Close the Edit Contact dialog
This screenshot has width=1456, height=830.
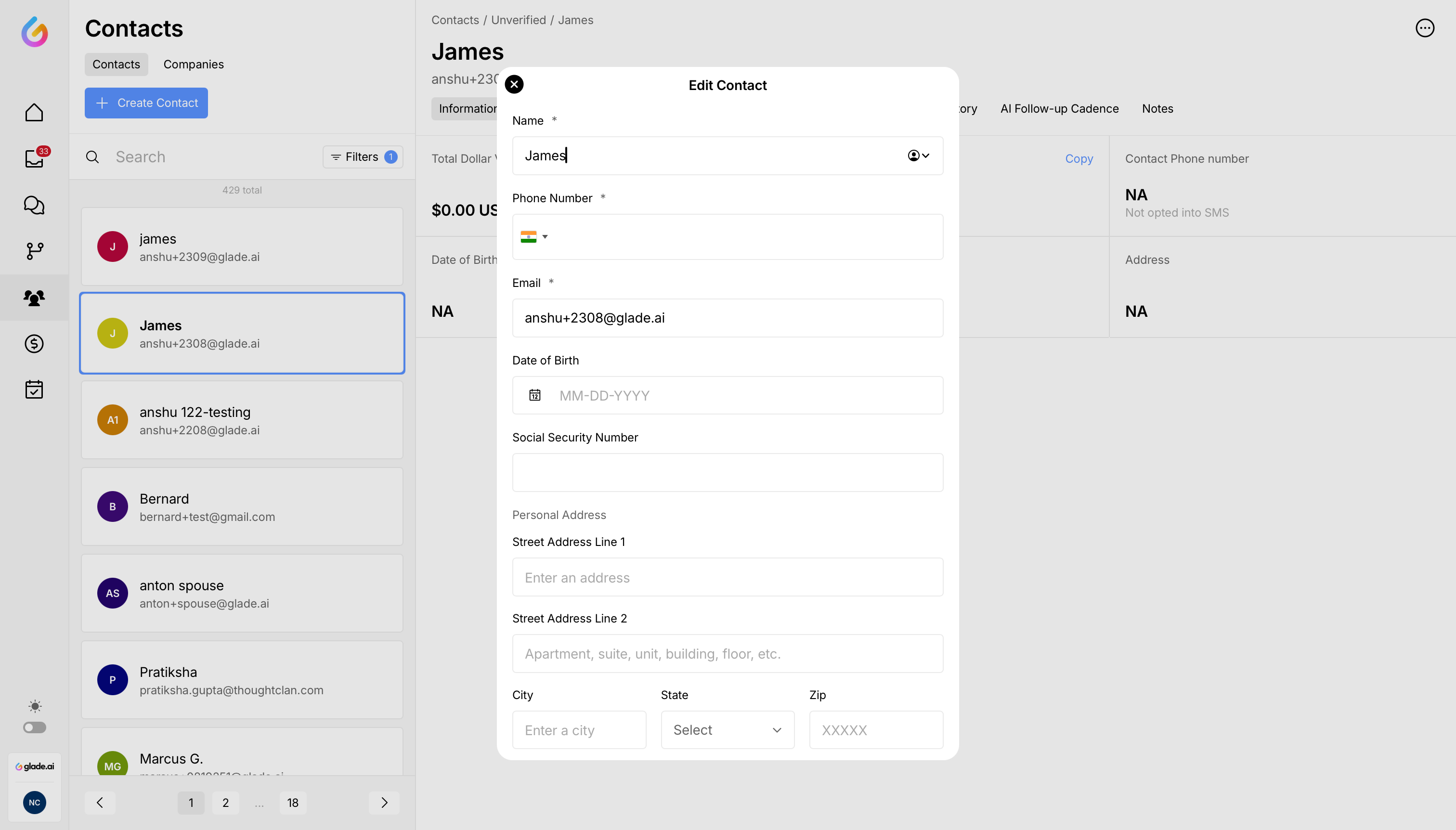(x=514, y=84)
